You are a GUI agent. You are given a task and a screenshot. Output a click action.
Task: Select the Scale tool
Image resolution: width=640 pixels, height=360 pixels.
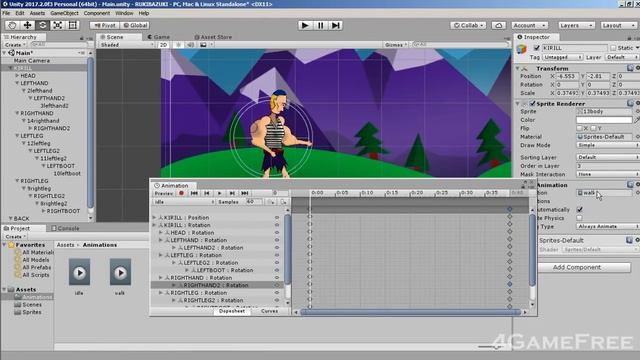tap(58, 25)
